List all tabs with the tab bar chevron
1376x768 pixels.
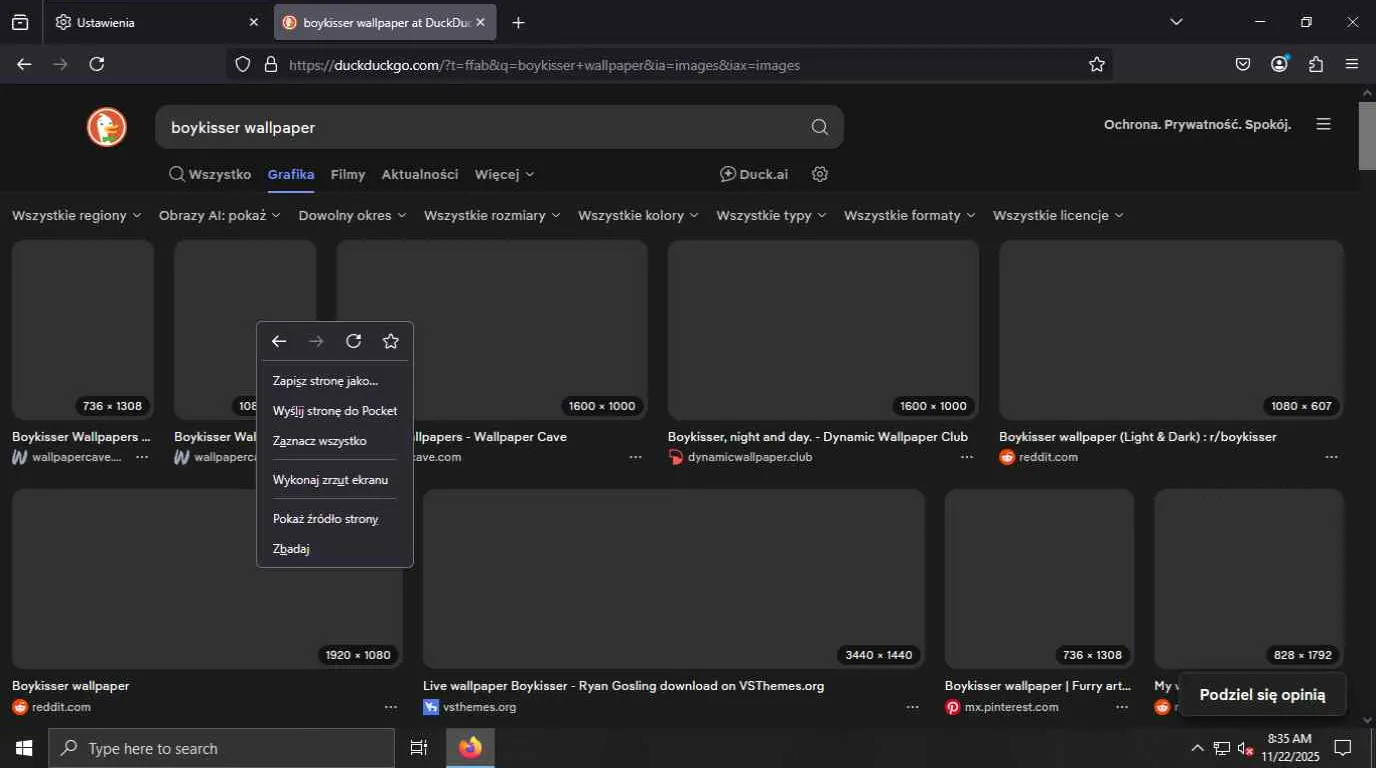click(1176, 22)
